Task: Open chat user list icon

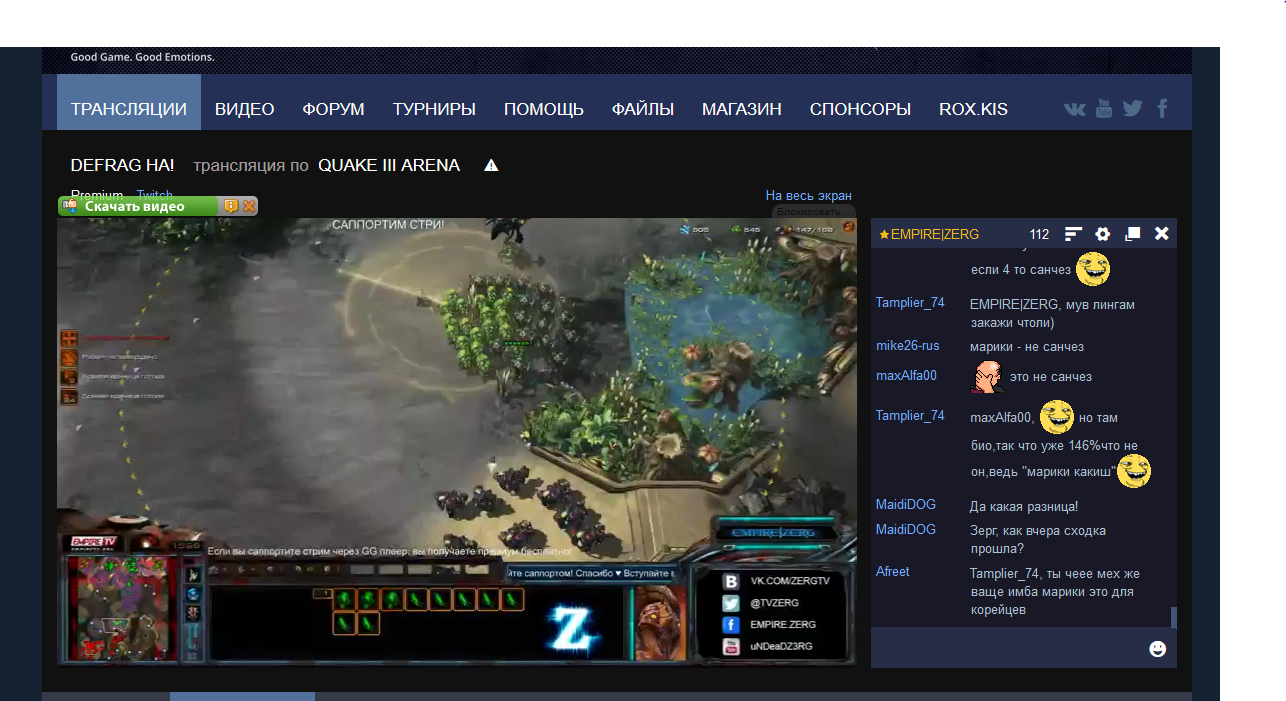Action: click(1073, 234)
